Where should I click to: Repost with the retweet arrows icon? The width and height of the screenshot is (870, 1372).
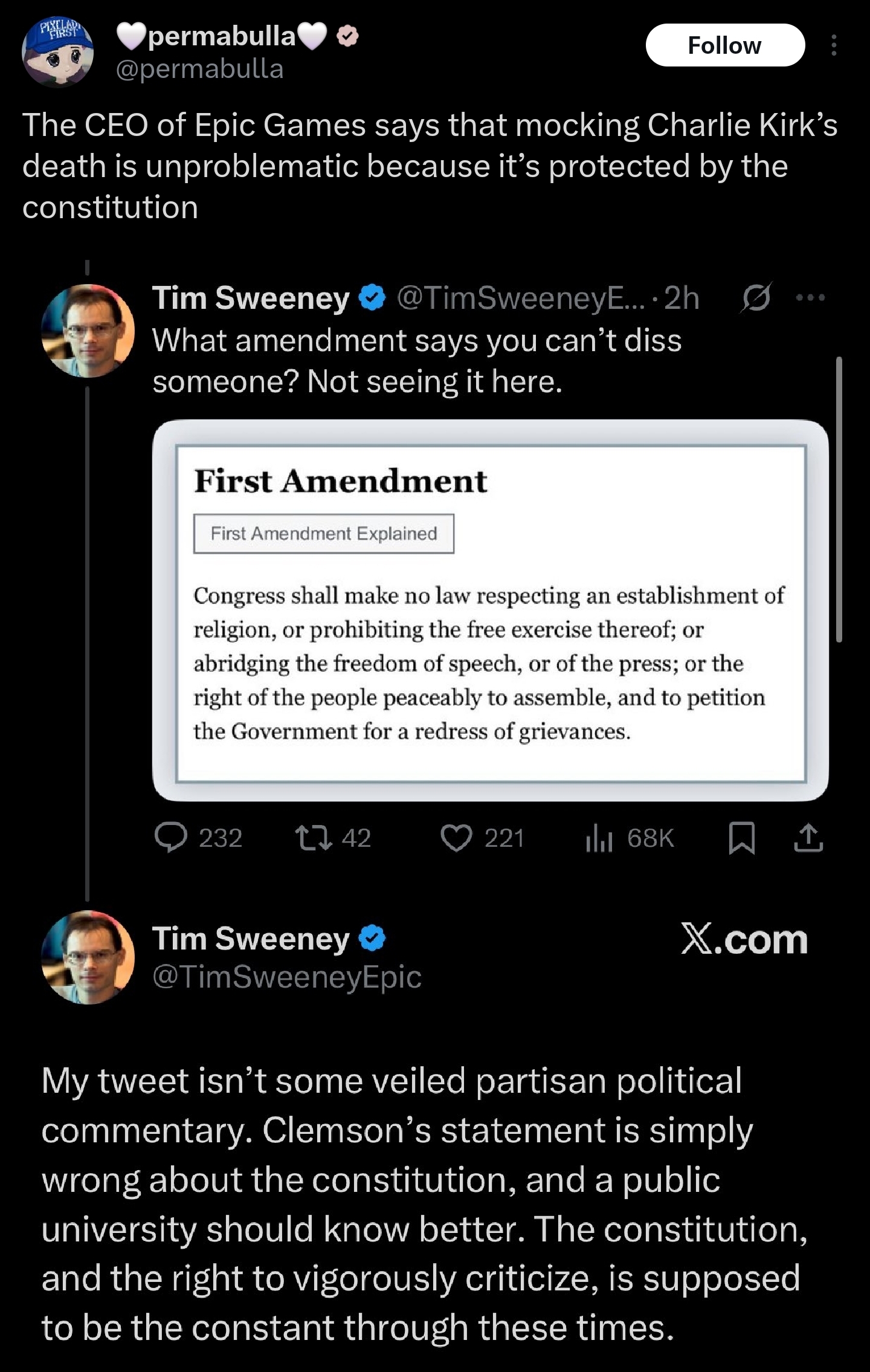click(x=313, y=838)
